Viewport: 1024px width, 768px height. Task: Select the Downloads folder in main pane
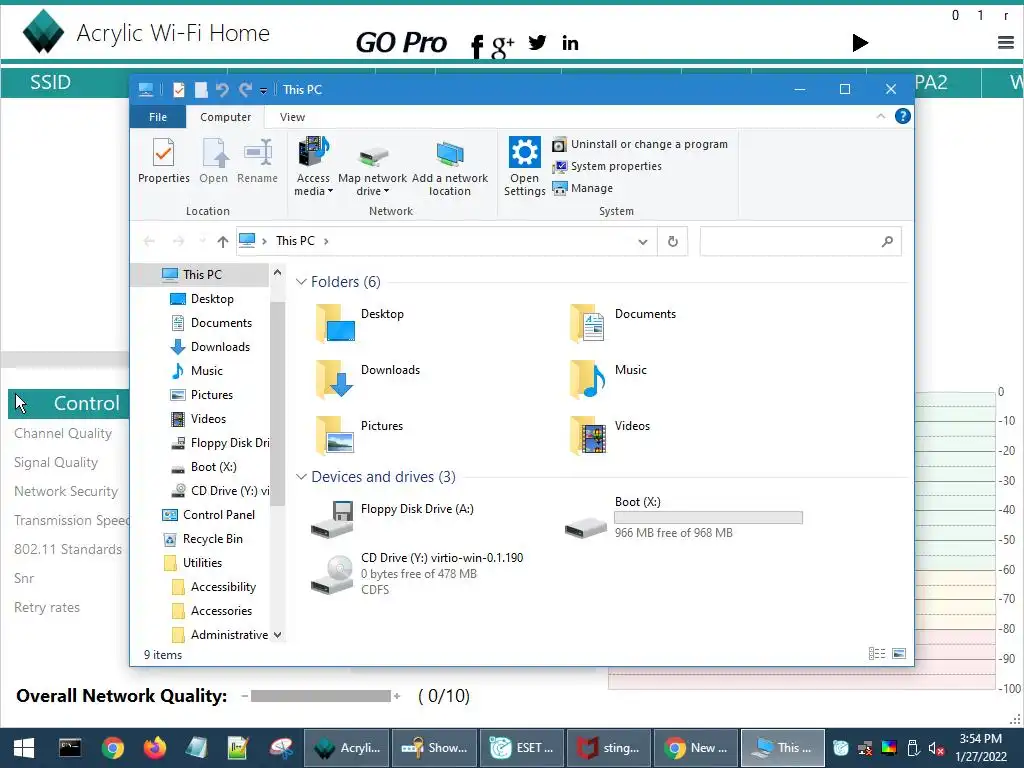(367, 379)
